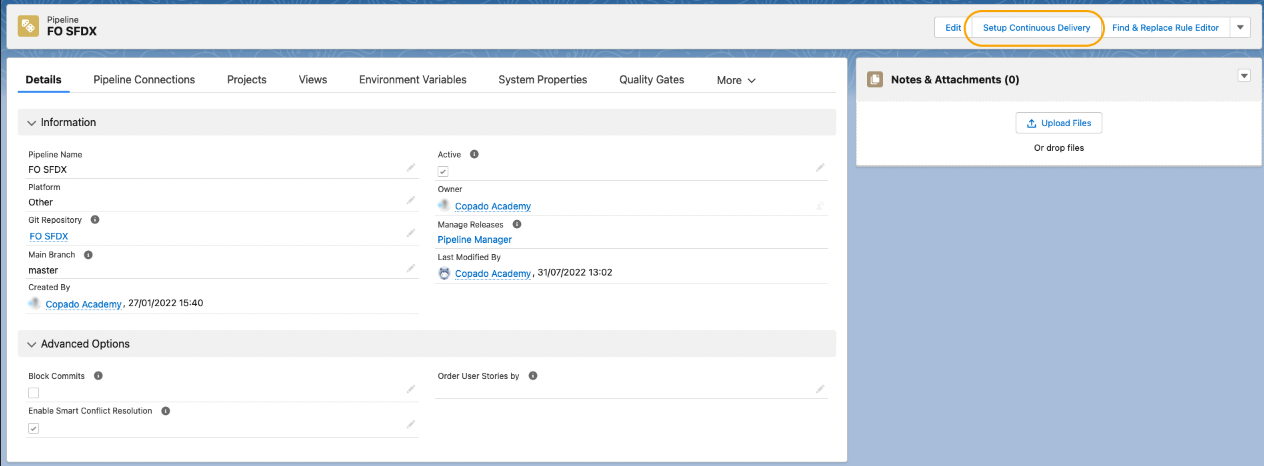Image resolution: width=1264 pixels, height=466 pixels.
Task: Open the actions dropdown next to Find & Replace Rule Editor
Action: click(x=1240, y=27)
